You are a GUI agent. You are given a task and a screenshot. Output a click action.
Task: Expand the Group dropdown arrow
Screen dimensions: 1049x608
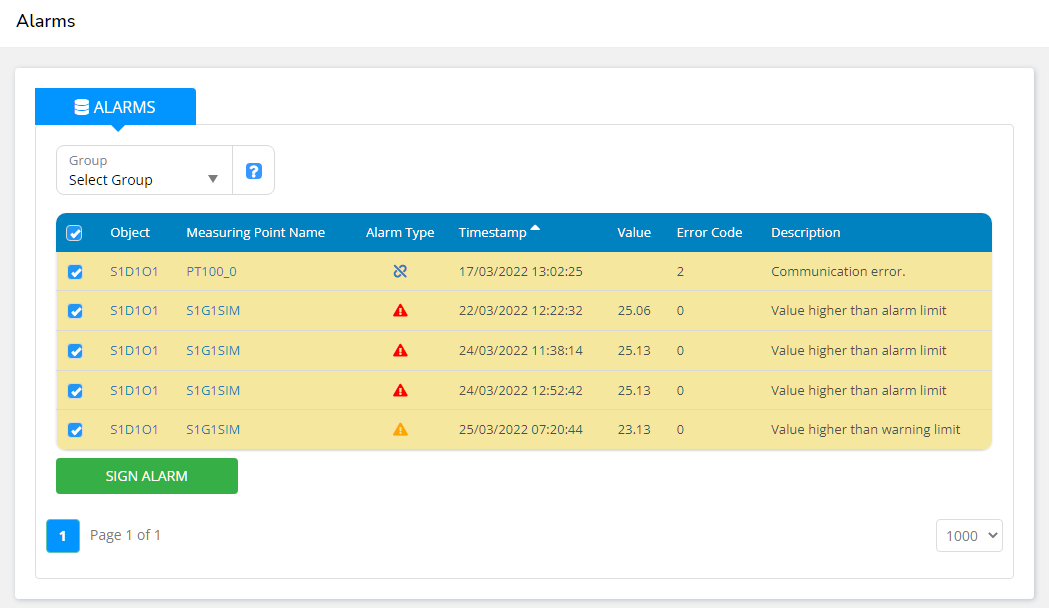(213, 180)
